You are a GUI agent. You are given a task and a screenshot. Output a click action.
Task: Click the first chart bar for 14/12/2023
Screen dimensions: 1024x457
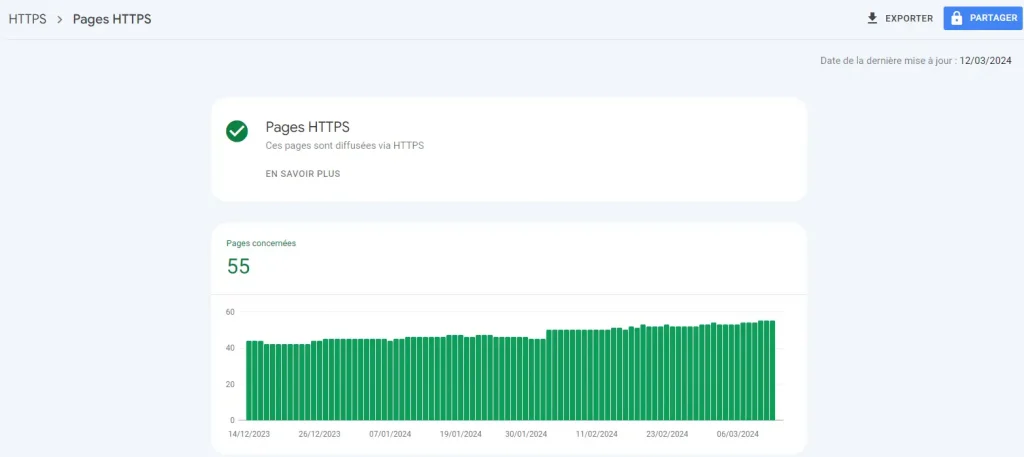coord(249,381)
